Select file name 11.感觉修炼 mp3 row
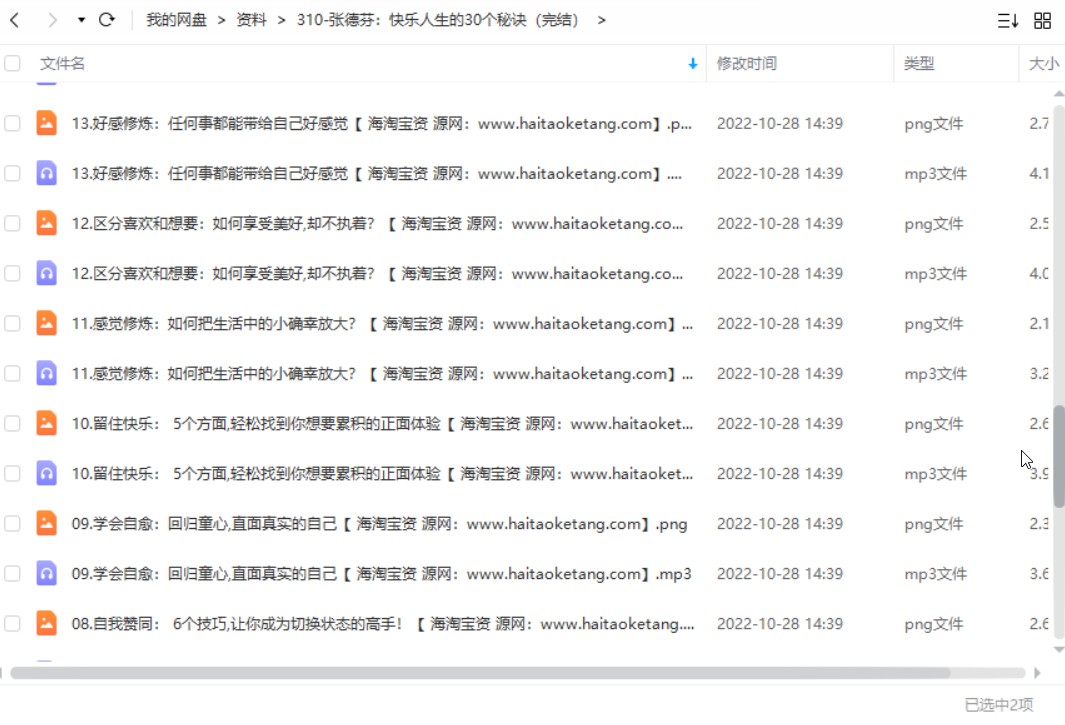The width and height of the screenshot is (1065, 725). click(x=382, y=374)
